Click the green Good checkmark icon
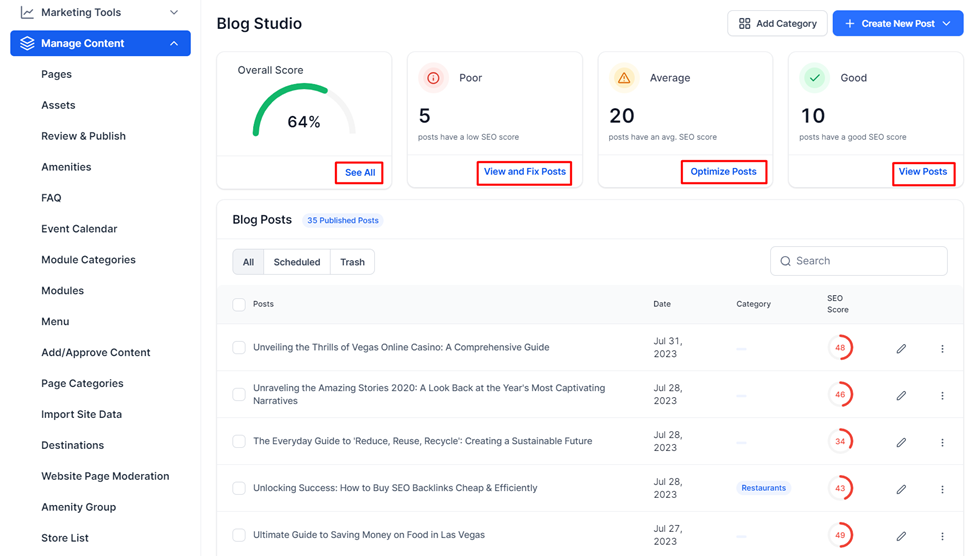The width and height of the screenshot is (975, 556). click(814, 78)
